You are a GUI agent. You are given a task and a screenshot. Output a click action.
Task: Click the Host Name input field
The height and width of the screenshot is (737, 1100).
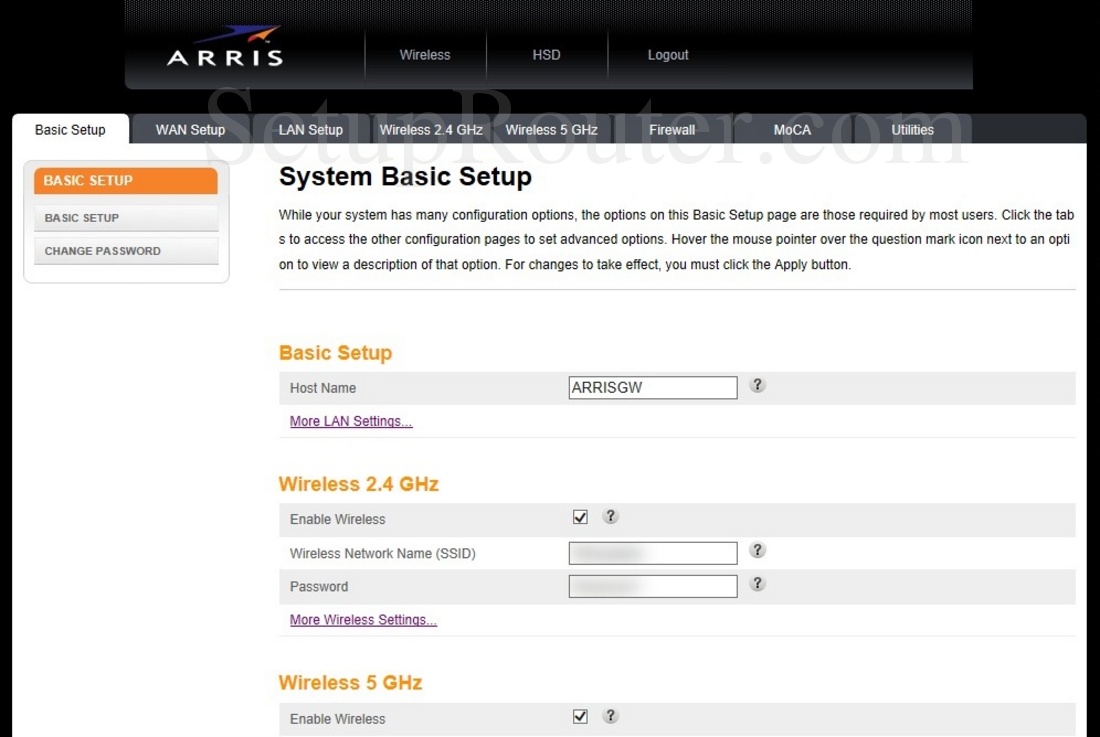652,388
